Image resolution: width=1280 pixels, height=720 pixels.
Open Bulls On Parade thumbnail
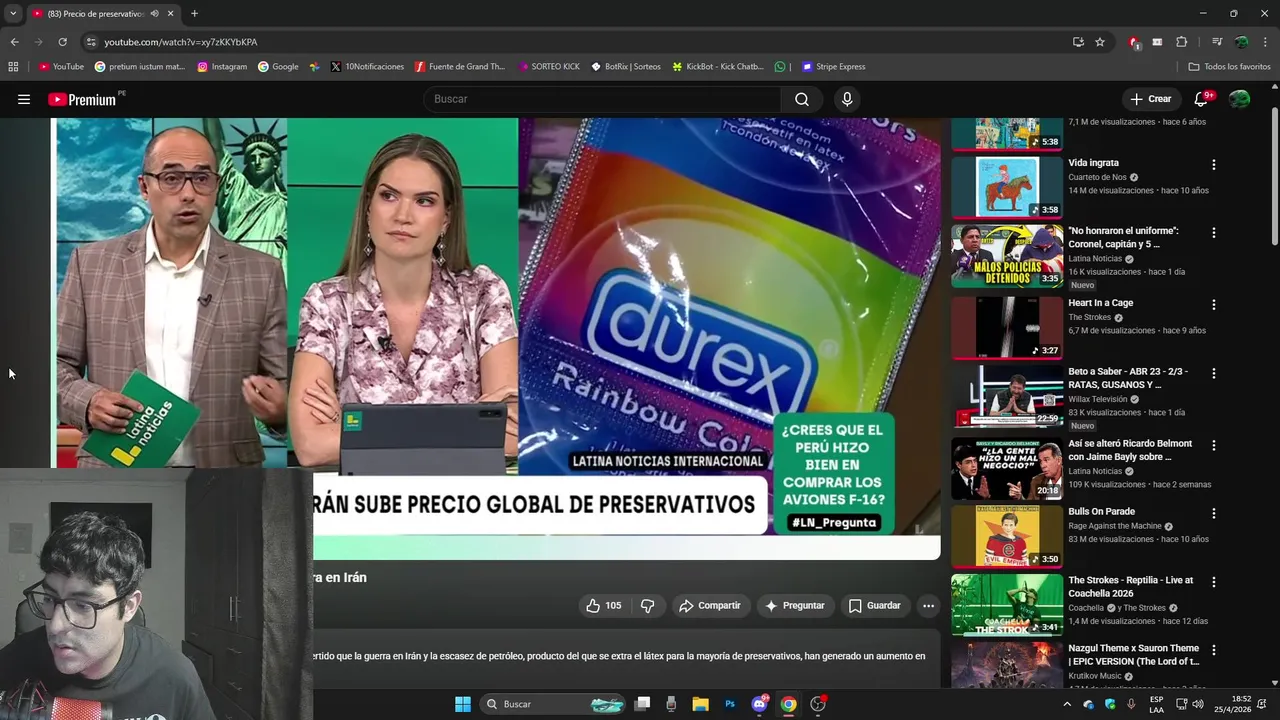pyautogui.click(x=1007, y=536)
